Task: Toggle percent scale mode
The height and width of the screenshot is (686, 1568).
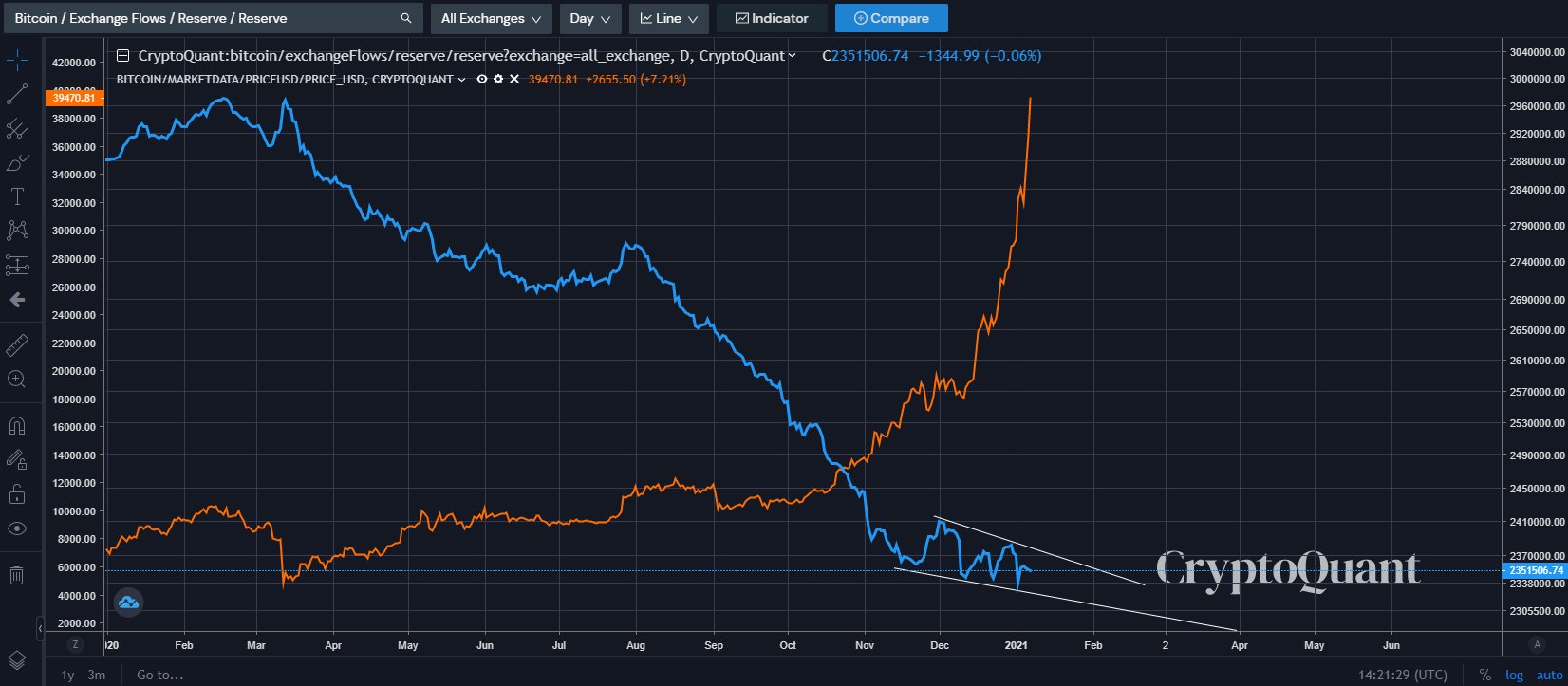Action: tap(1485, 675)
